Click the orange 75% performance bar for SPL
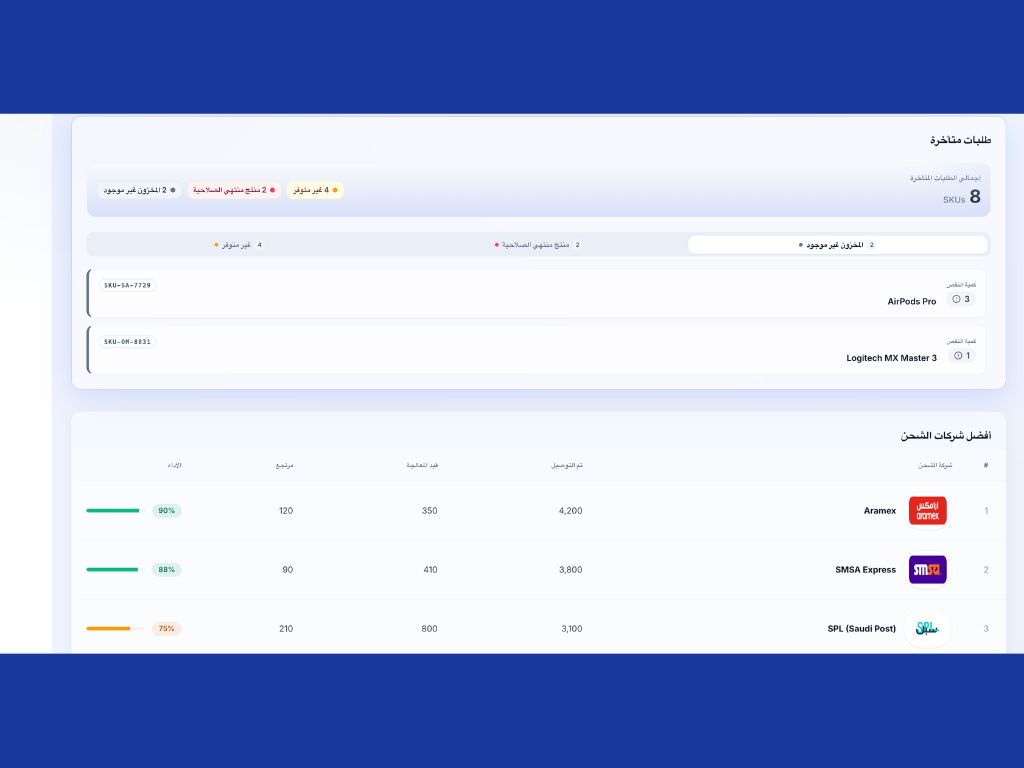Viewport: 1024px width, 768px height. click(x=109, y=629)
